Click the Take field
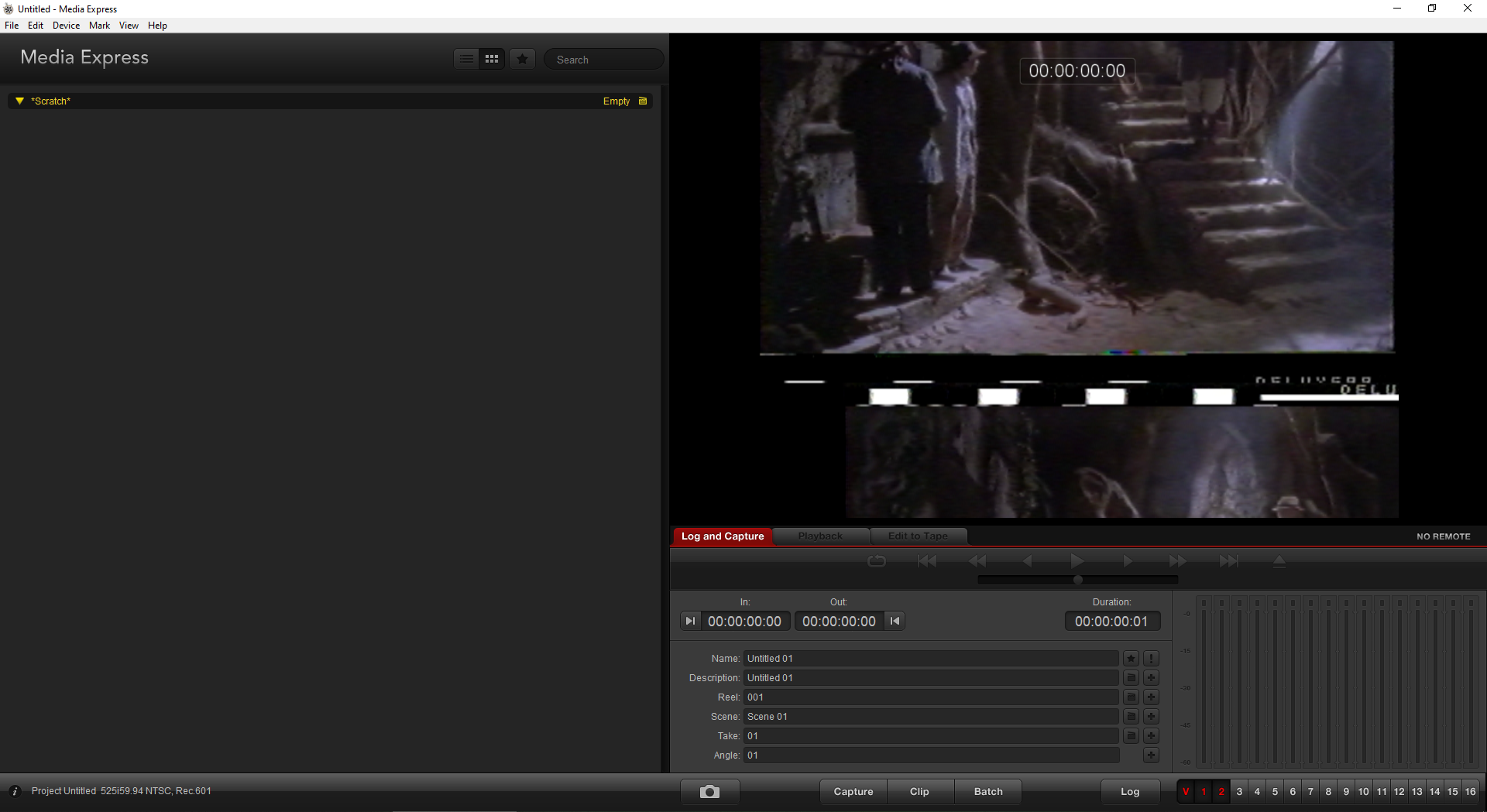Viewport: 1487px width, 812px height. coord(931,736)
